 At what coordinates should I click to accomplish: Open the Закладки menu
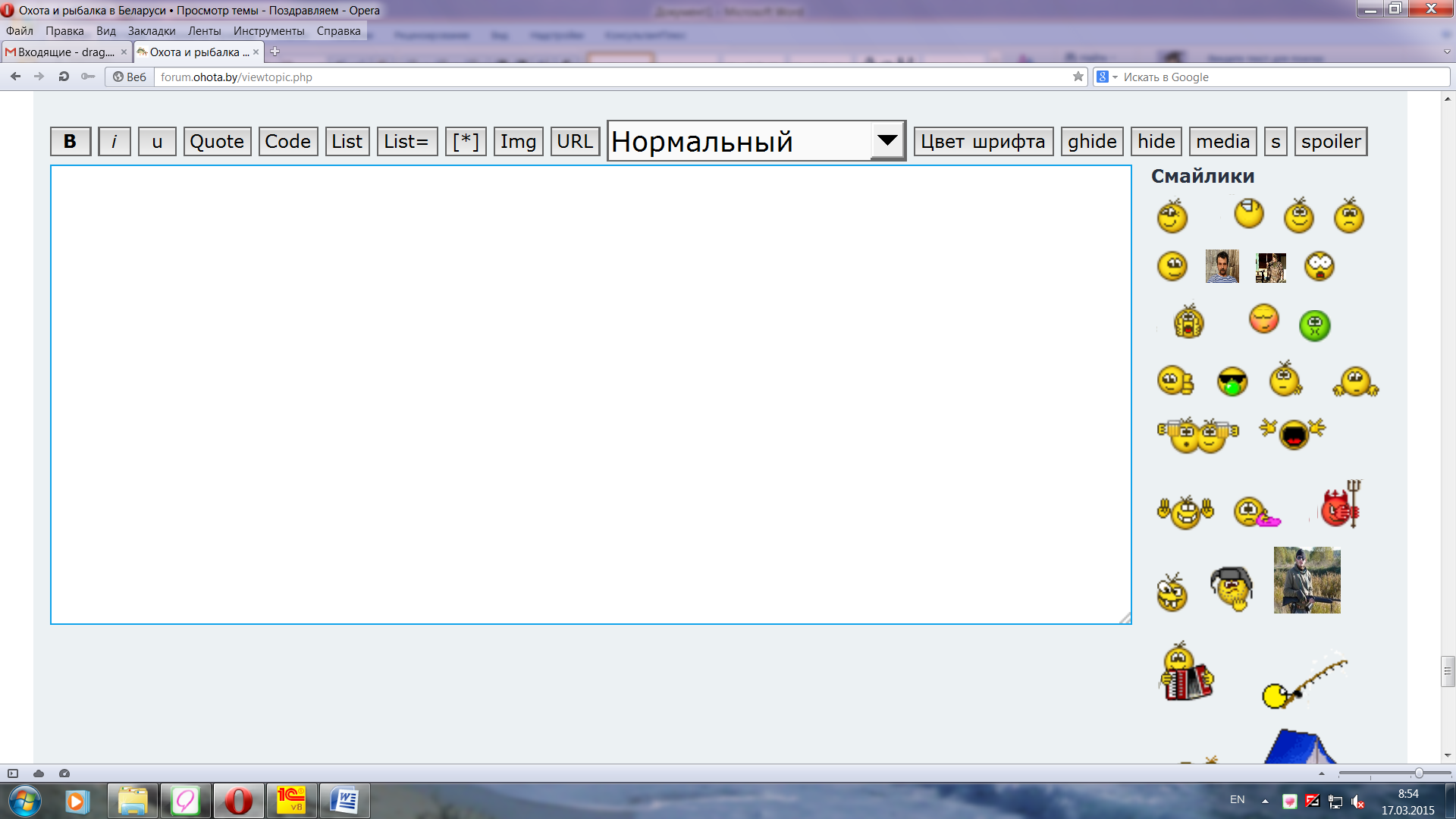coord(151,31)
